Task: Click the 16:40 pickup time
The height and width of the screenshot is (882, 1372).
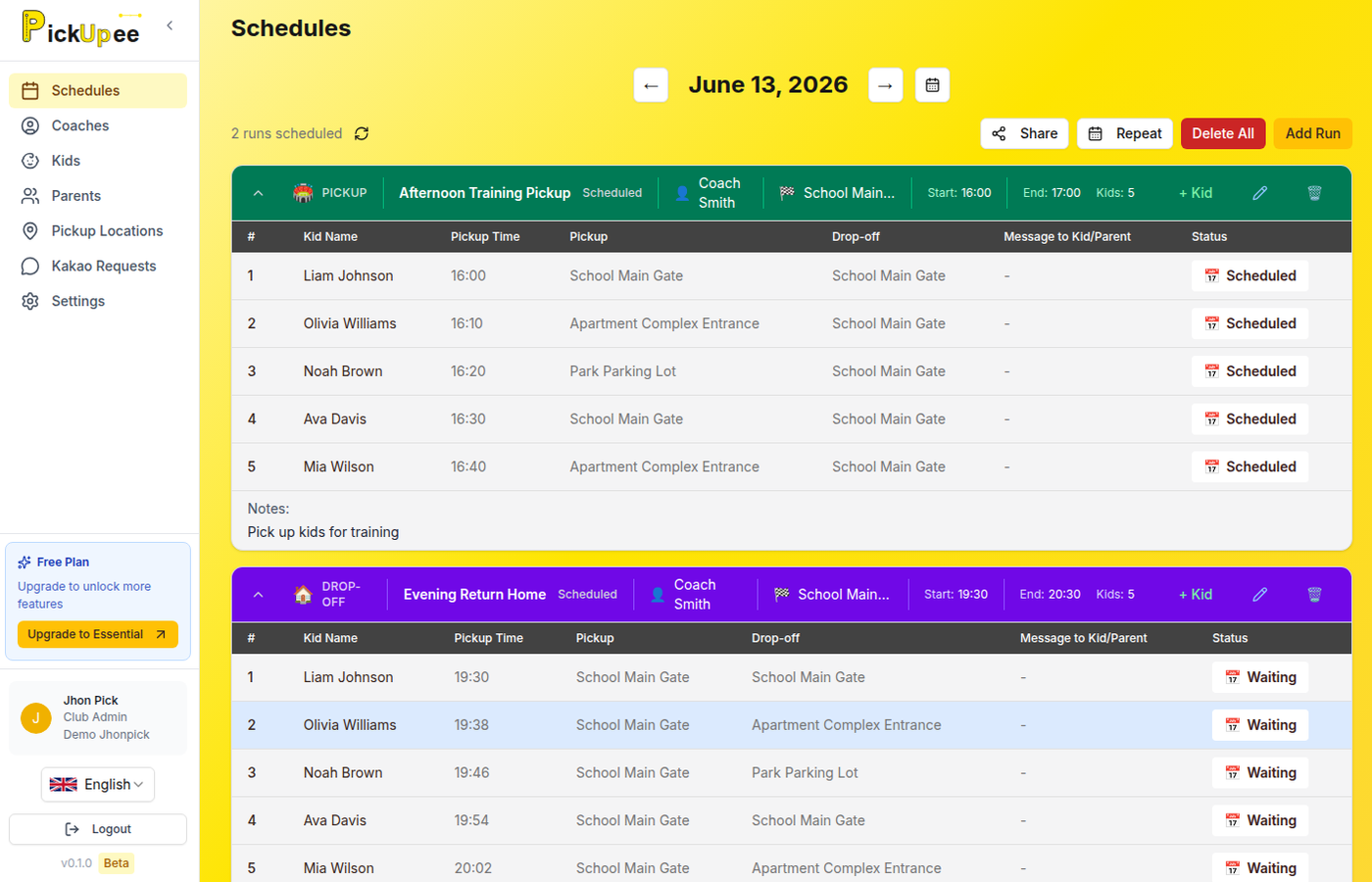Action: click(468, 467)
